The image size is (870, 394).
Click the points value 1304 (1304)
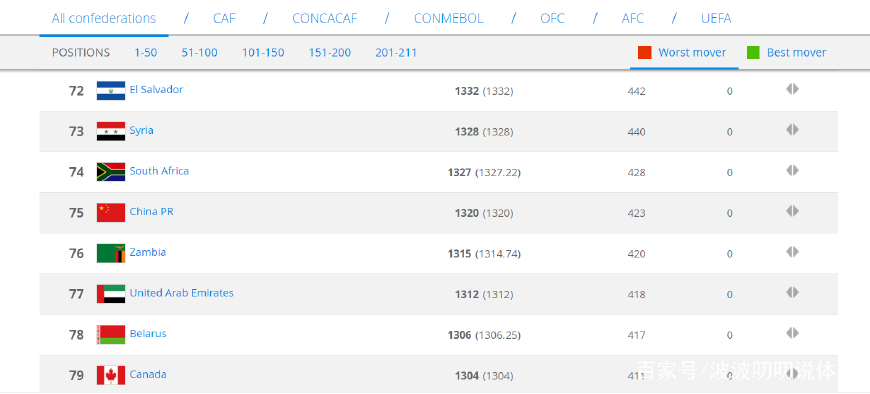(484, 376)
